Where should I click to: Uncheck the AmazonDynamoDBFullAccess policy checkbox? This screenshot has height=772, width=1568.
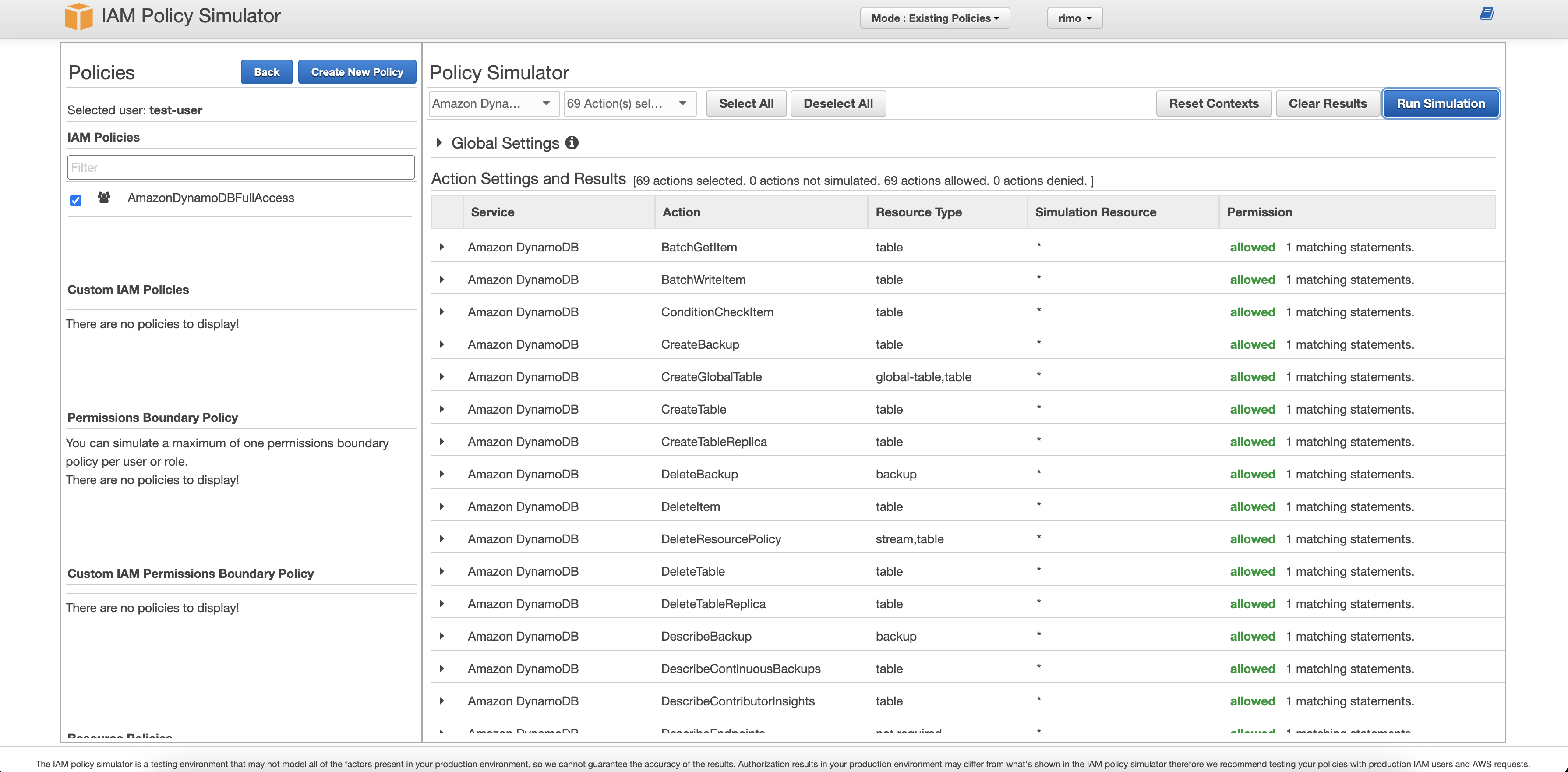click(x=75, y=200)
